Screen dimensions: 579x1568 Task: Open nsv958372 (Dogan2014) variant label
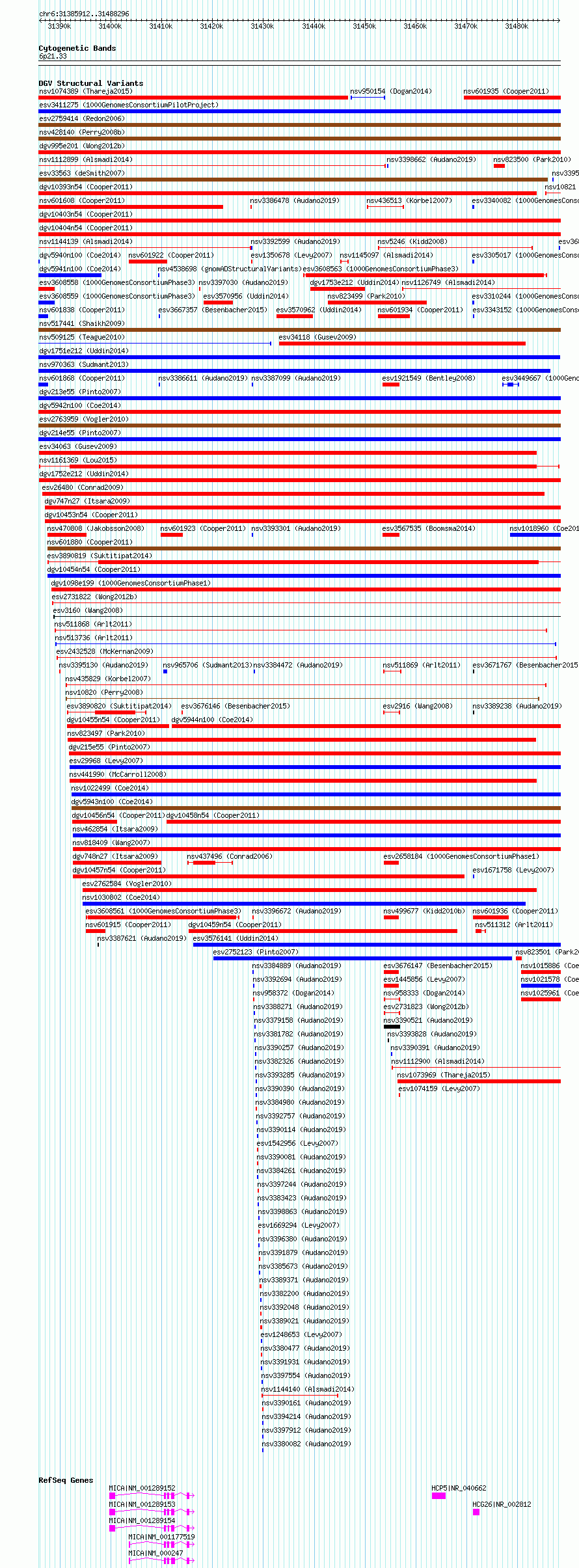click(293, 993)
